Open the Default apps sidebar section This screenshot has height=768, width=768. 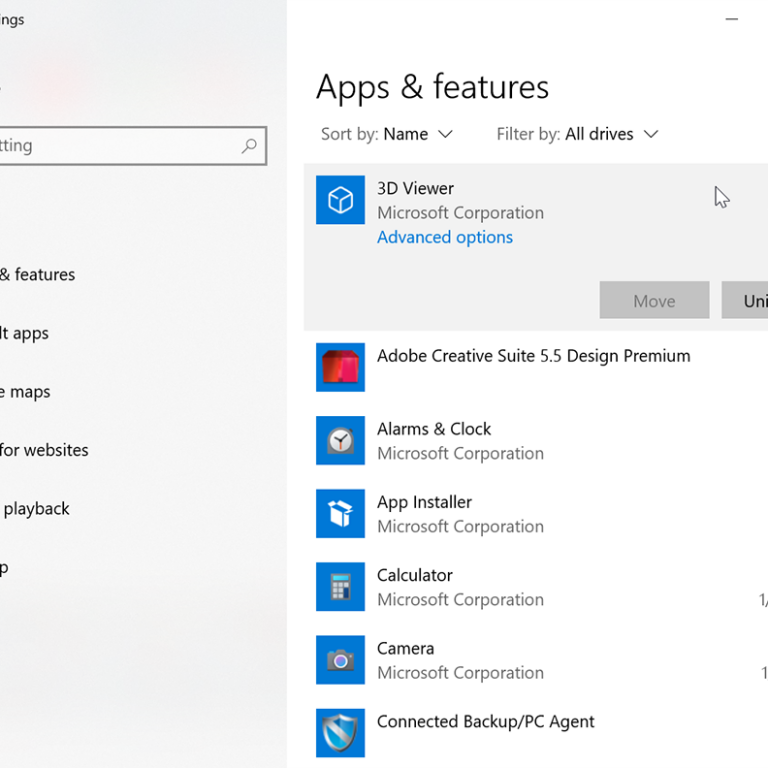pos(24,333)
